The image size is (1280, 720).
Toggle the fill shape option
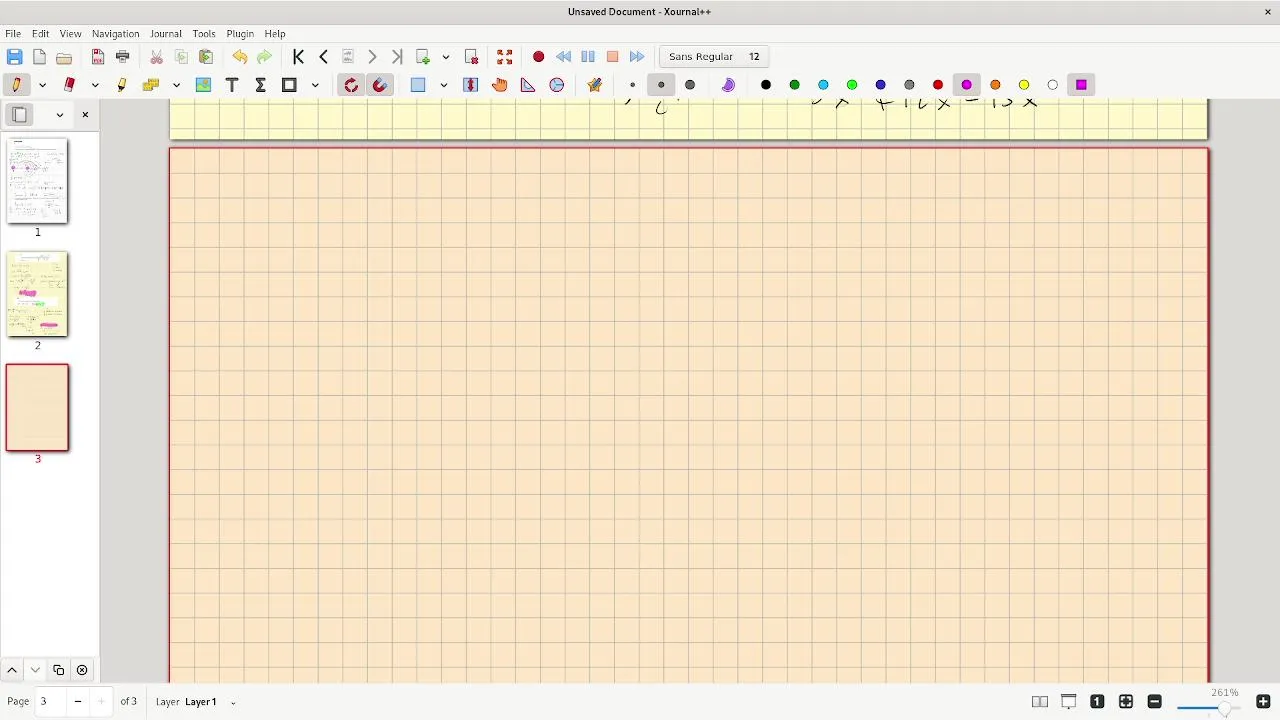(728, 85)
